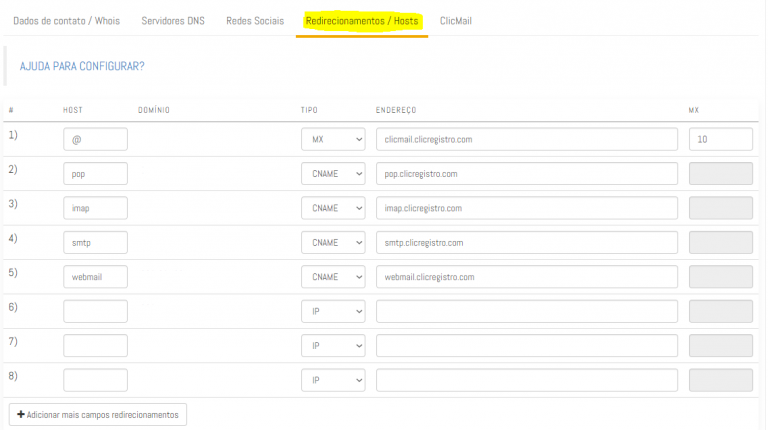Image resolution: width=768 pixels, height=430 pixels.
Task: Focus the webmail host input field
Action: click(95, 277)
